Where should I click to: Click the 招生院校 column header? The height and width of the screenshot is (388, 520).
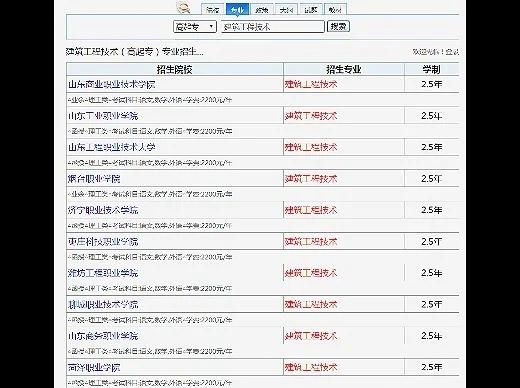(175, 69)
